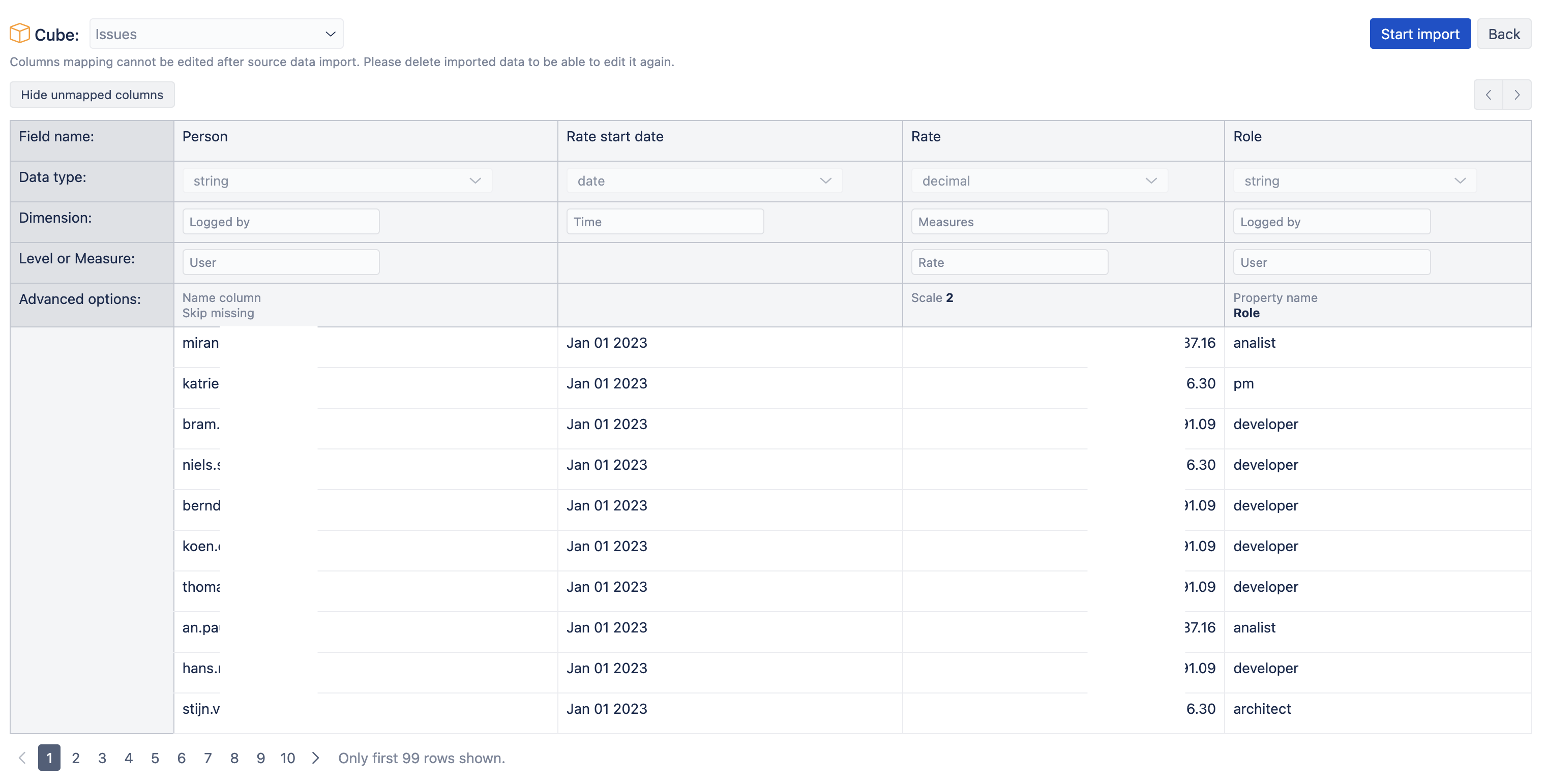This screenshot has height=784, width=1546.
Task: Go to page 8
Action: click(x=234, y=758)
